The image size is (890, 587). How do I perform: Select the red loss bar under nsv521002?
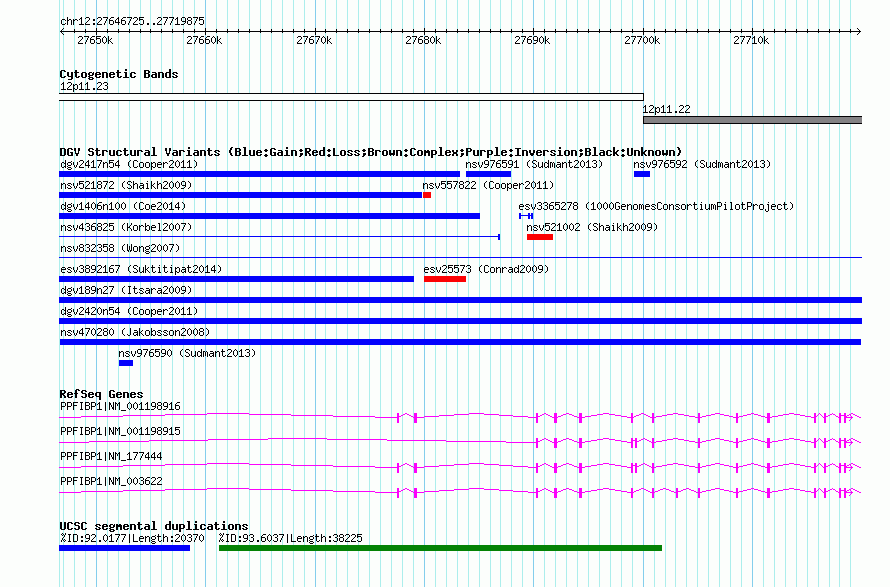pyautogui.click(x=540, y=237)
